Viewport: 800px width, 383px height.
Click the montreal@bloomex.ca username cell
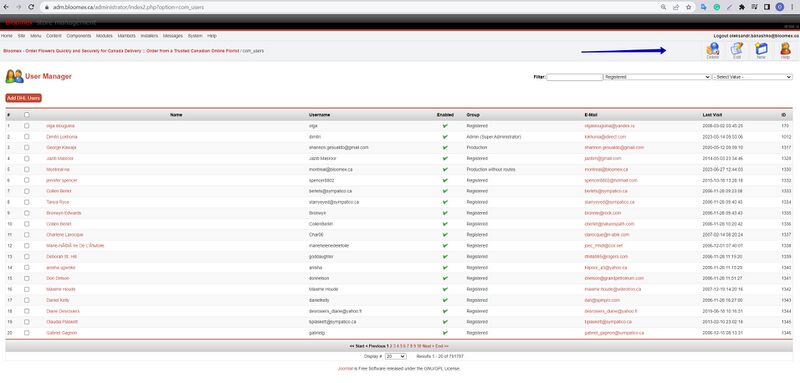(x=331, y=169)
